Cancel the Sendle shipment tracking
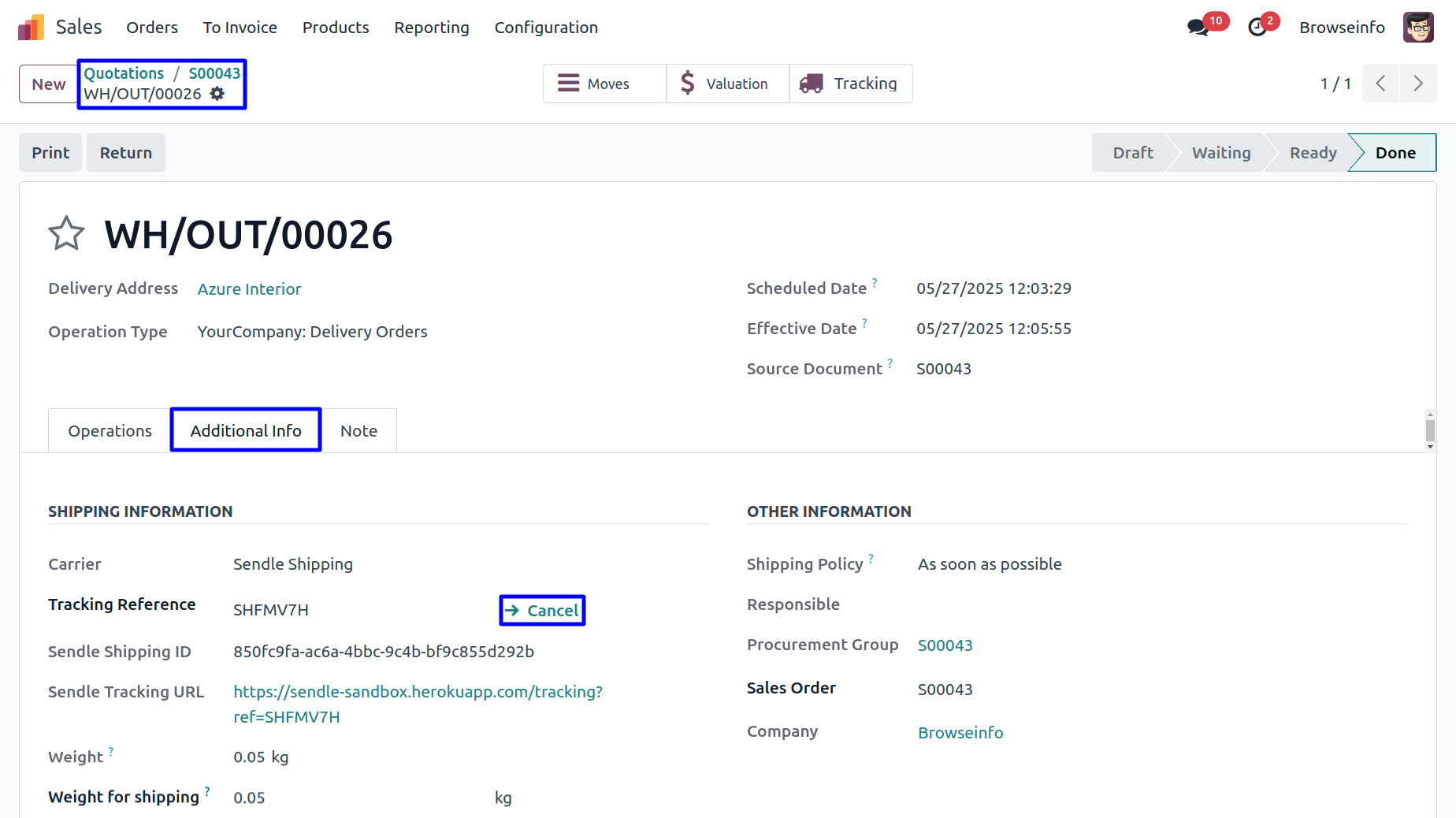The image size is (1456, 818). (542, 611)
